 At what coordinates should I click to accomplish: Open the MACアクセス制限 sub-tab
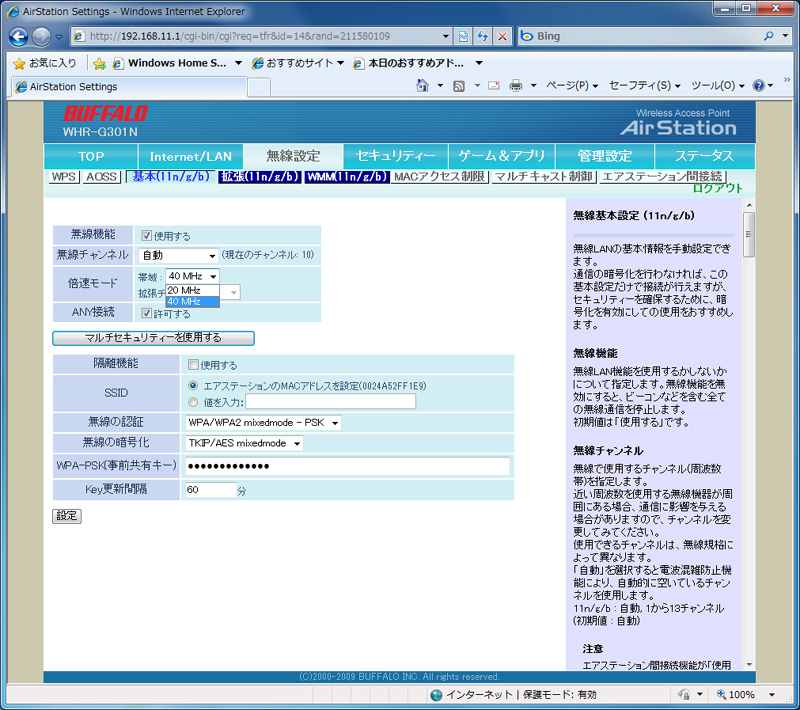click(x=439, y=176)
